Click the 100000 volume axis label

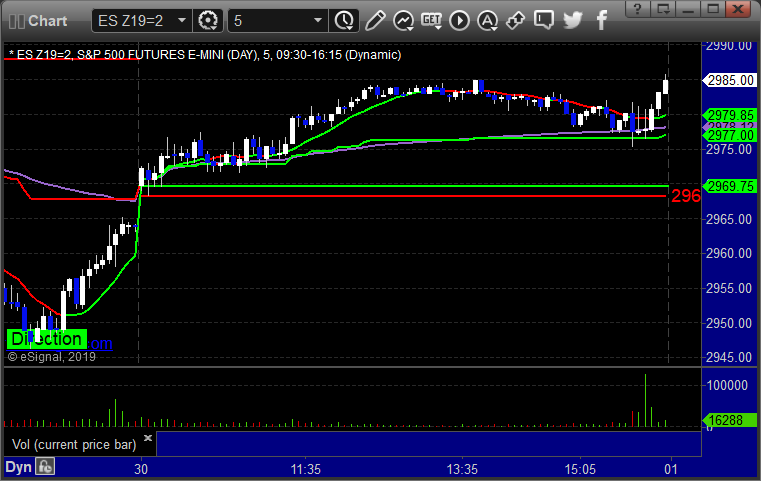click(x=728, y=385)
